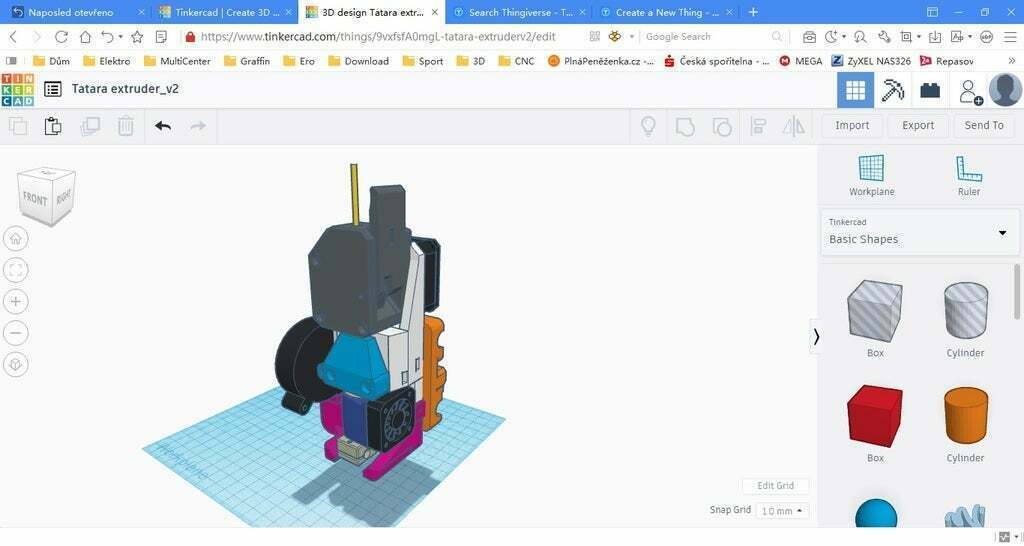Click the Fit all in view icon
Screen dimensions: 1024x546
tap(16, 270)
